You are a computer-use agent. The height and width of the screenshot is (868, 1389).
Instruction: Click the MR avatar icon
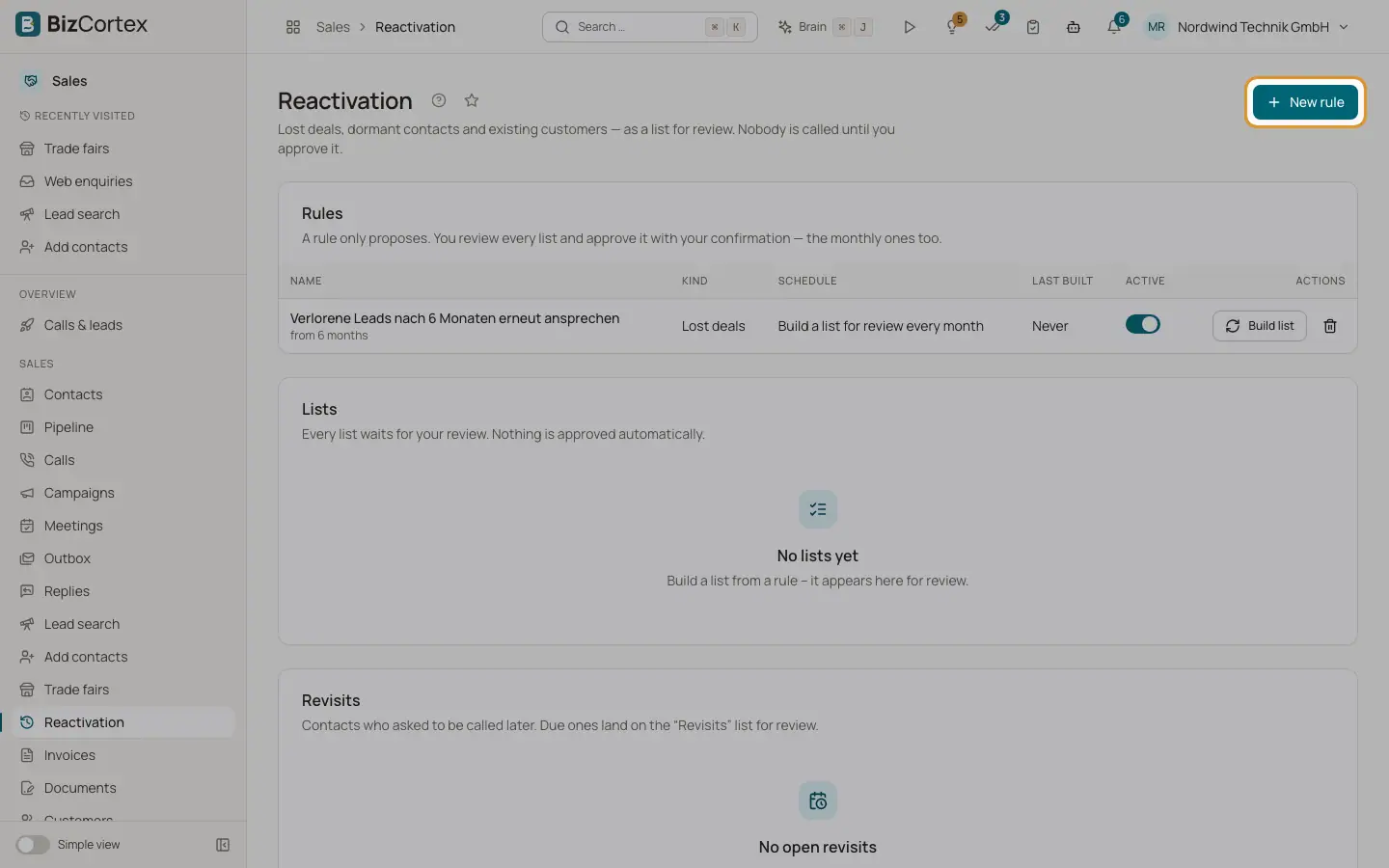(1157, 27)
